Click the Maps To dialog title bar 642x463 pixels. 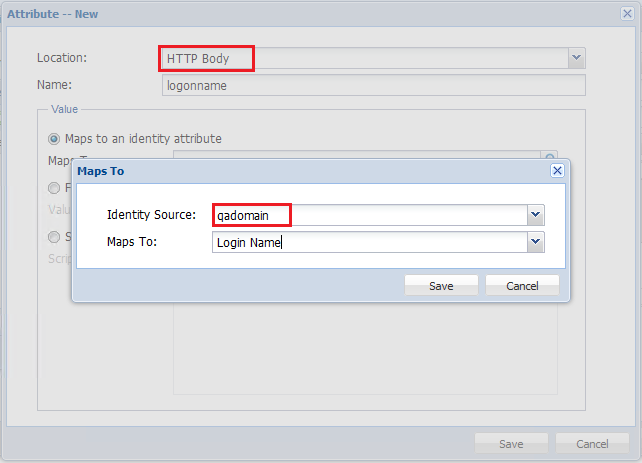pos(300,171)
